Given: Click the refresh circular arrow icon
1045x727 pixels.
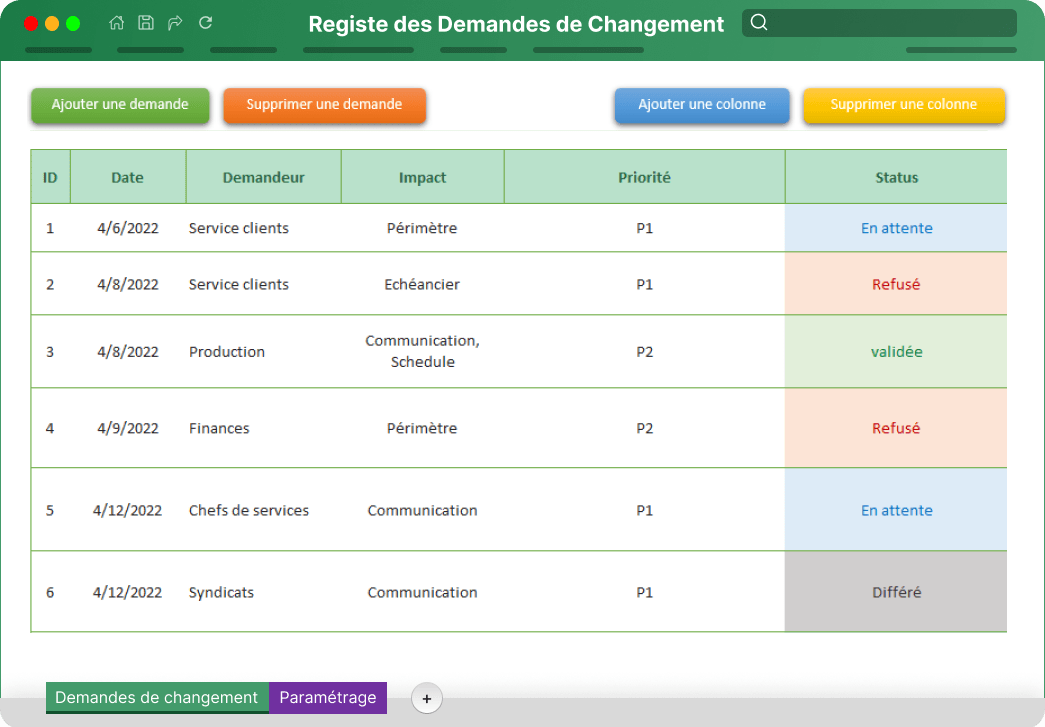Looking at the screenshot, I should [x=205, y=23].
